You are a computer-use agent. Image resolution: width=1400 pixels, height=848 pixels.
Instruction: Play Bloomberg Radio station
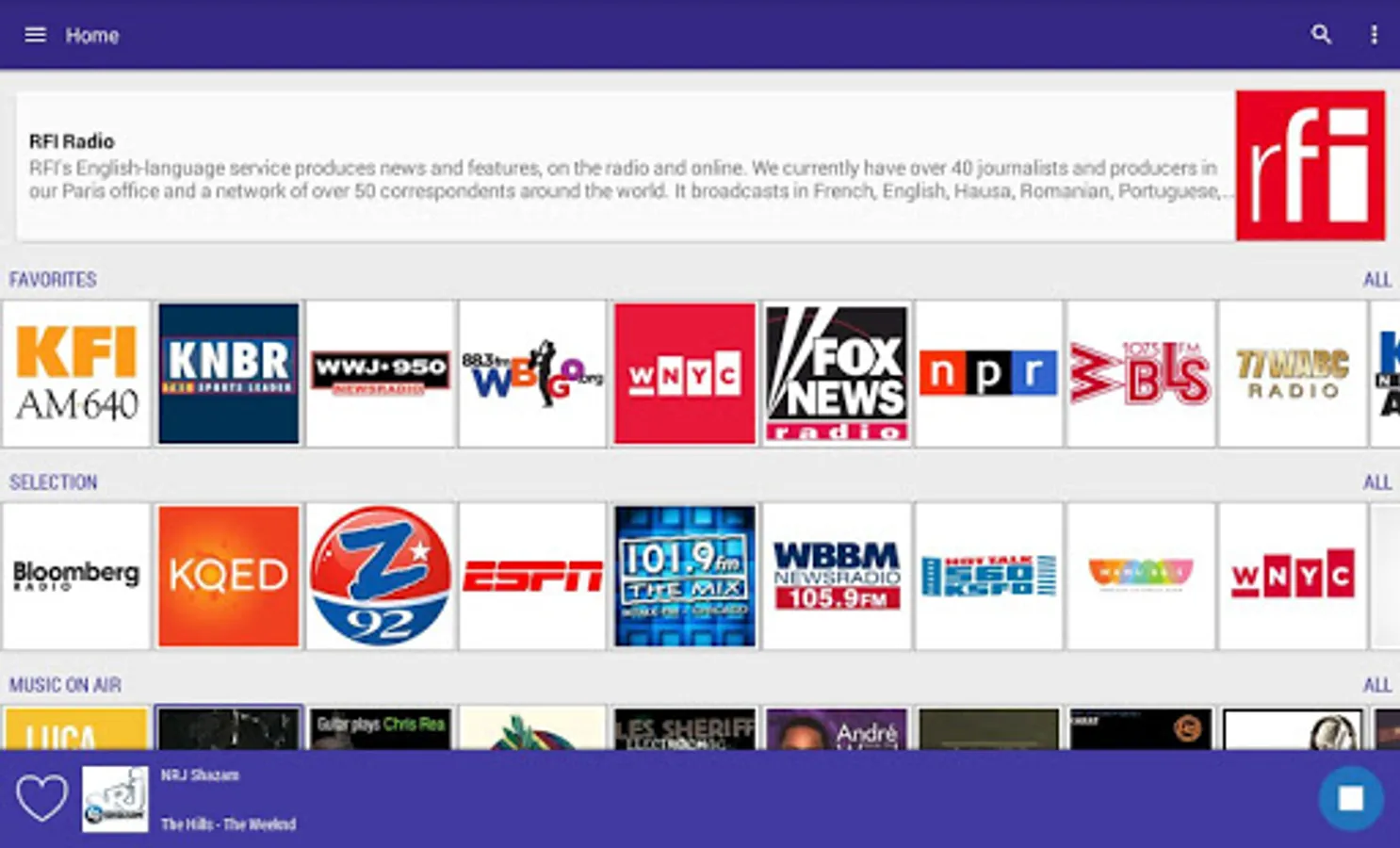[x=76, y=576]
